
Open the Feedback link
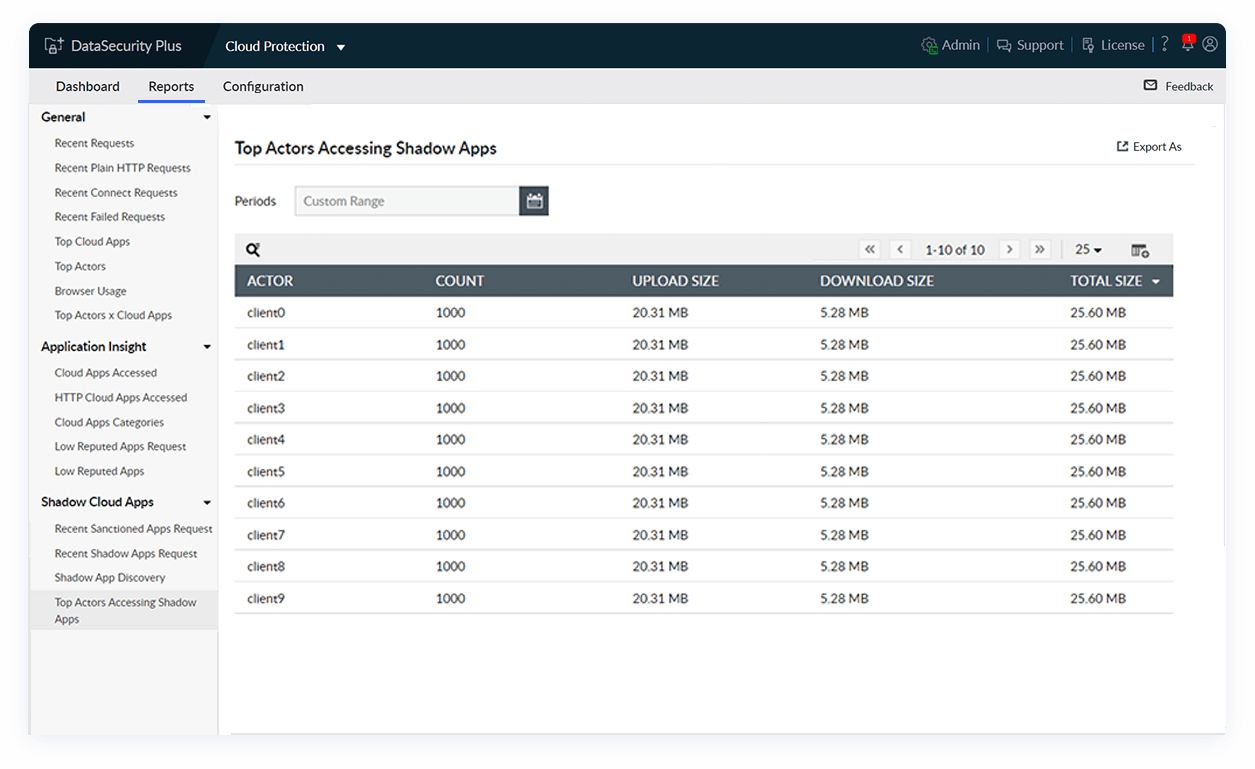(x=1178, y=87)
